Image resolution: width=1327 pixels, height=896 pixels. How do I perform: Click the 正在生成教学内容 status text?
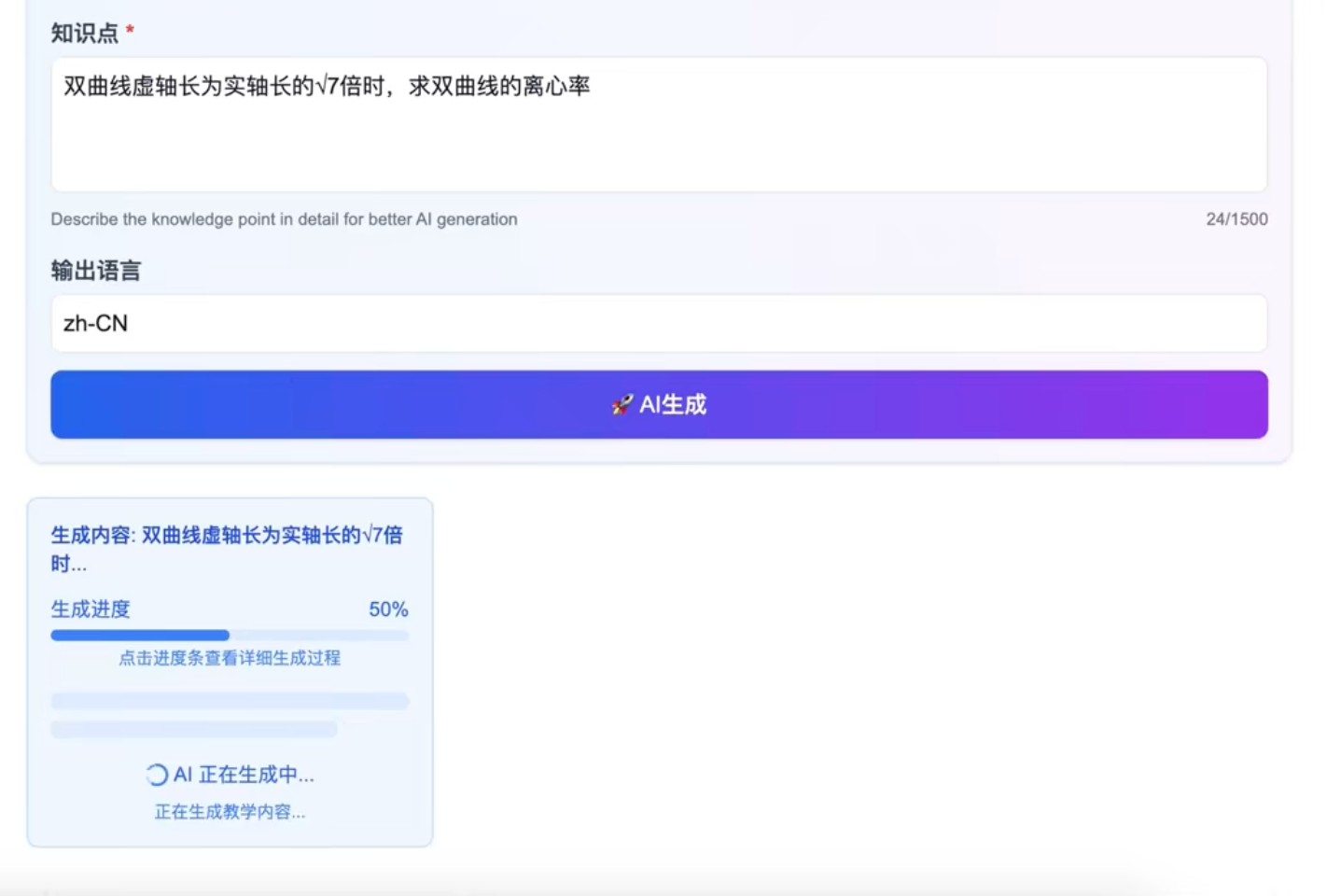[230, 812]
